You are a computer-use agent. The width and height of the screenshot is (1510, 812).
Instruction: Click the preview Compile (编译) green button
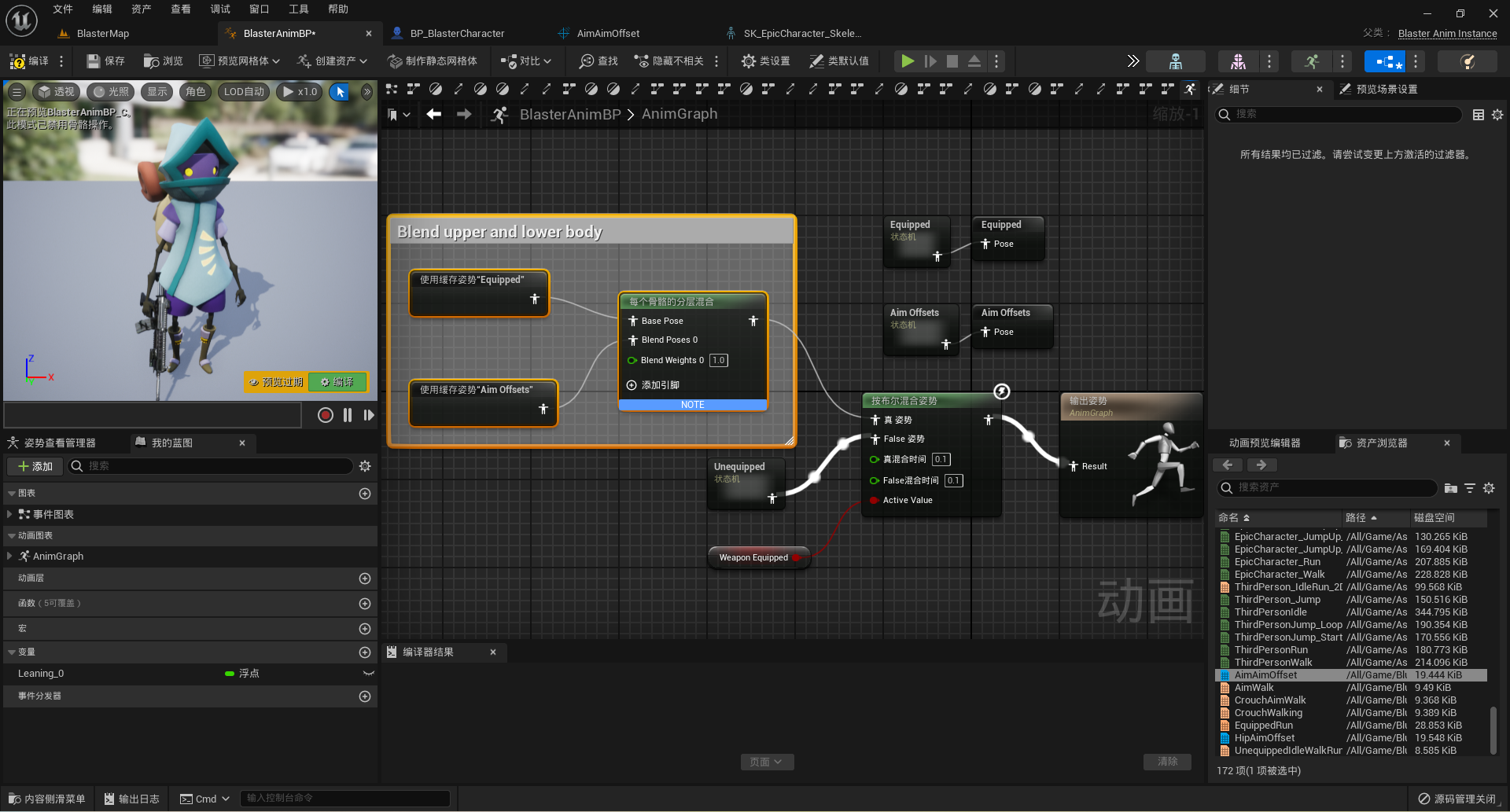coord(337,382)
